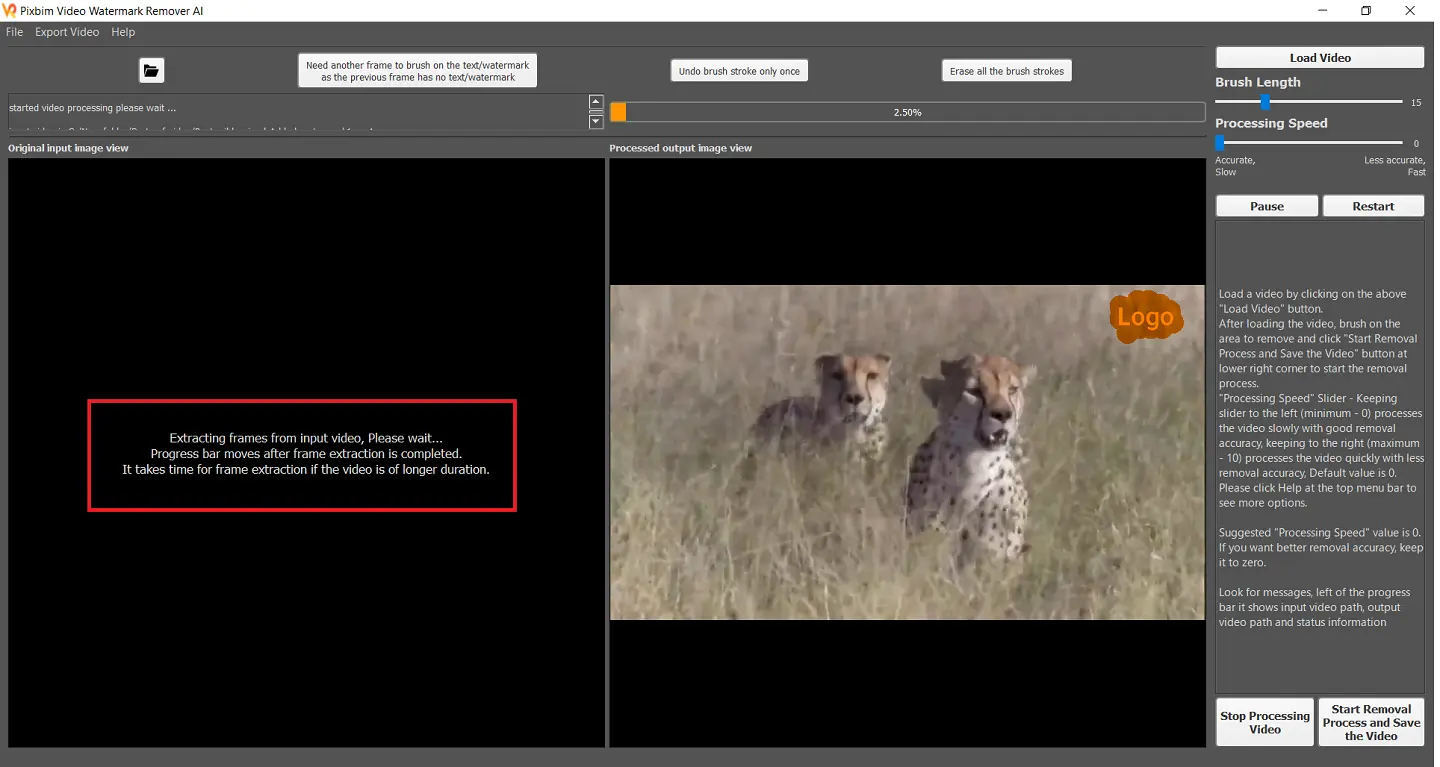Minimize the Pixbim window

coord(1321,10)
